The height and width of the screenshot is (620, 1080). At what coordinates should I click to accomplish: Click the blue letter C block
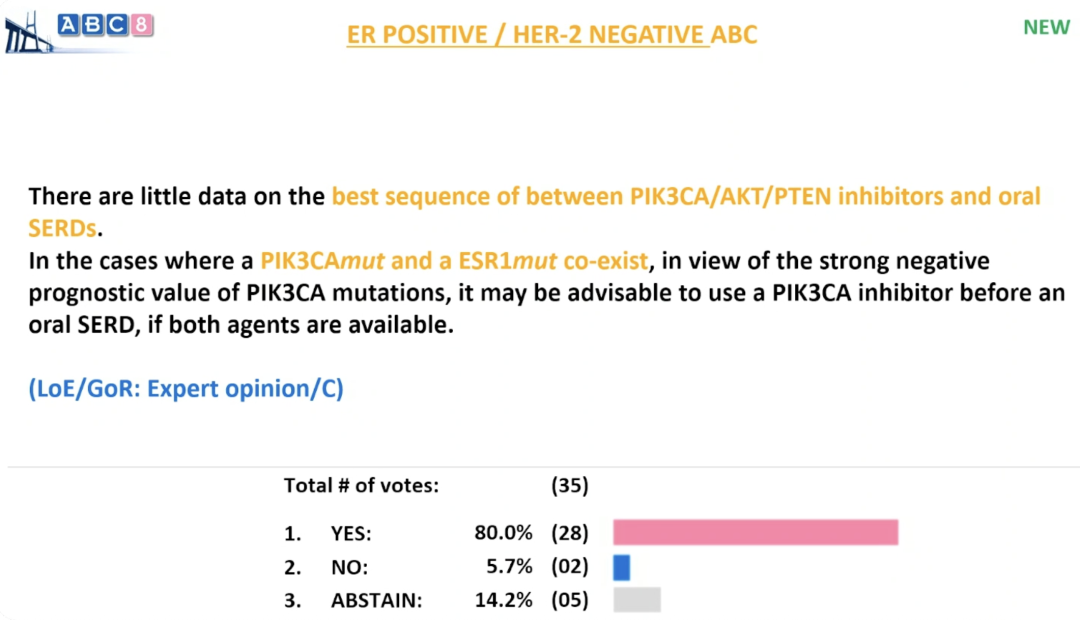tap(119, 25)
